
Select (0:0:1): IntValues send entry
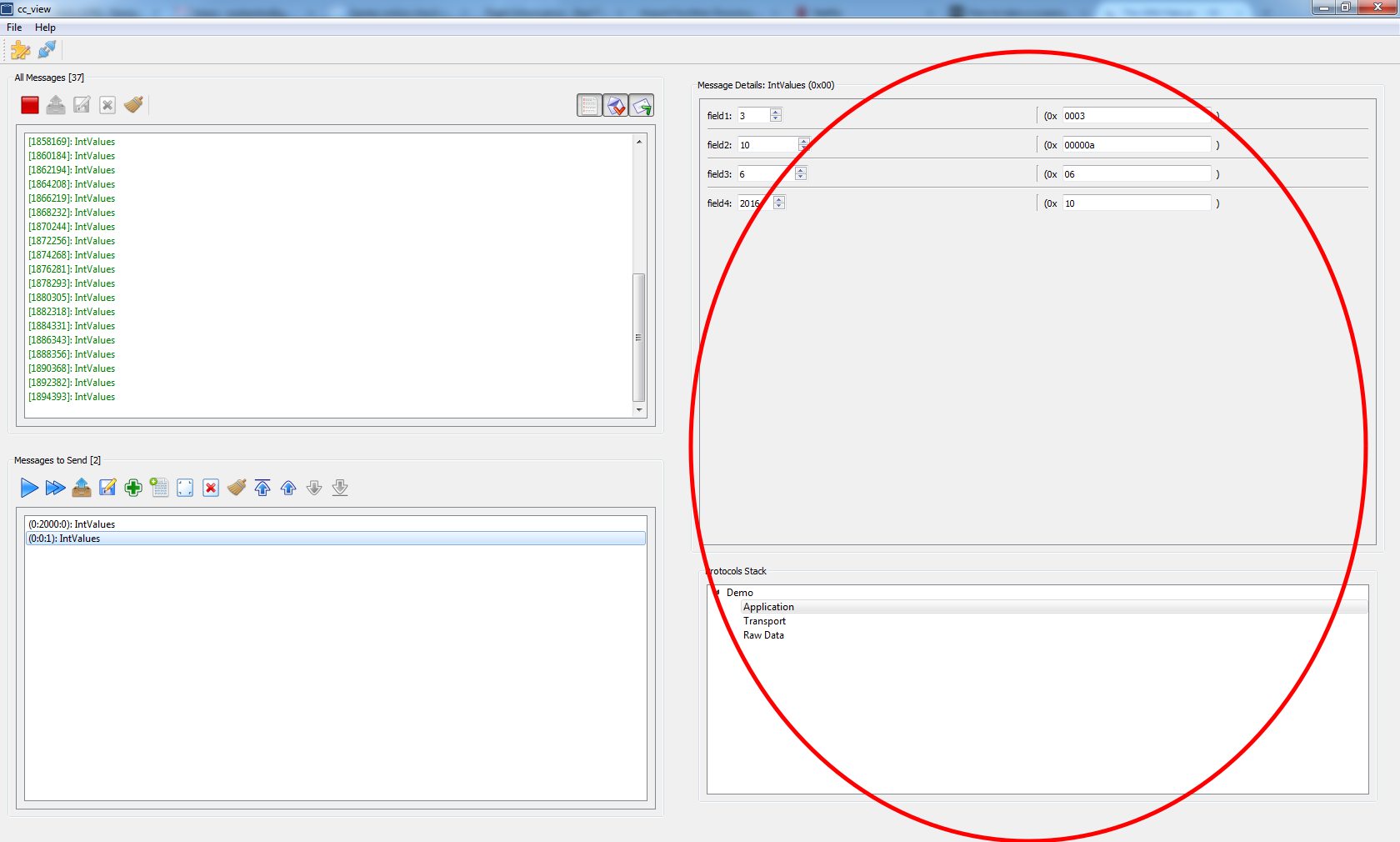[x=336, y=539]
